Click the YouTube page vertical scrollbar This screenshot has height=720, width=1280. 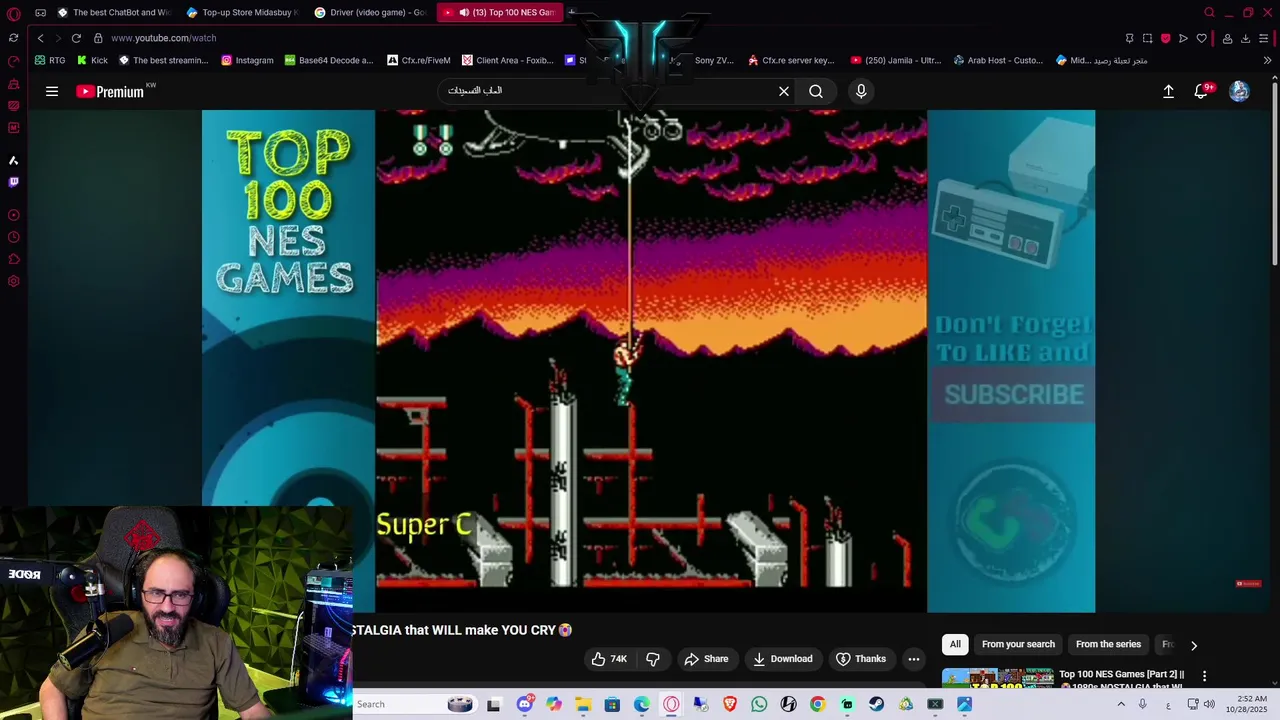(x=1274, y=175)
